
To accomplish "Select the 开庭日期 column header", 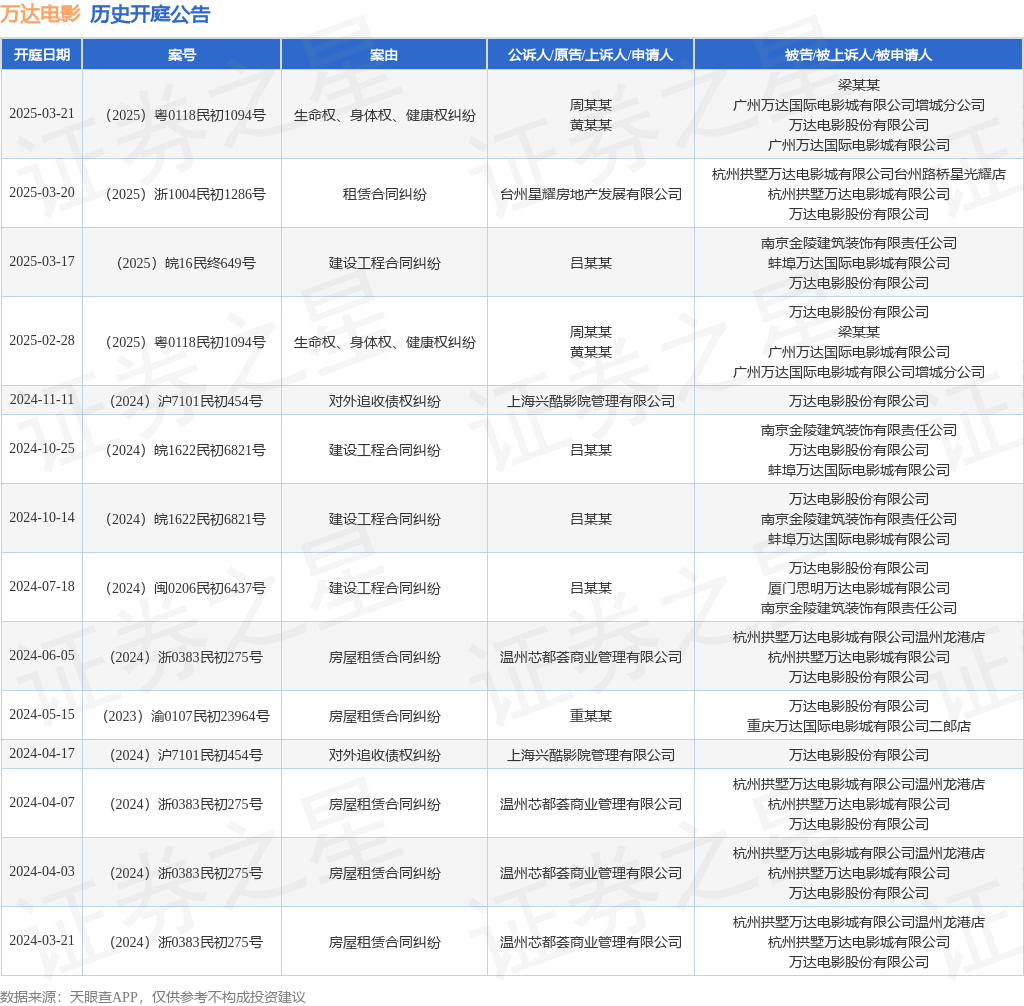I will [x=42, y=55].
